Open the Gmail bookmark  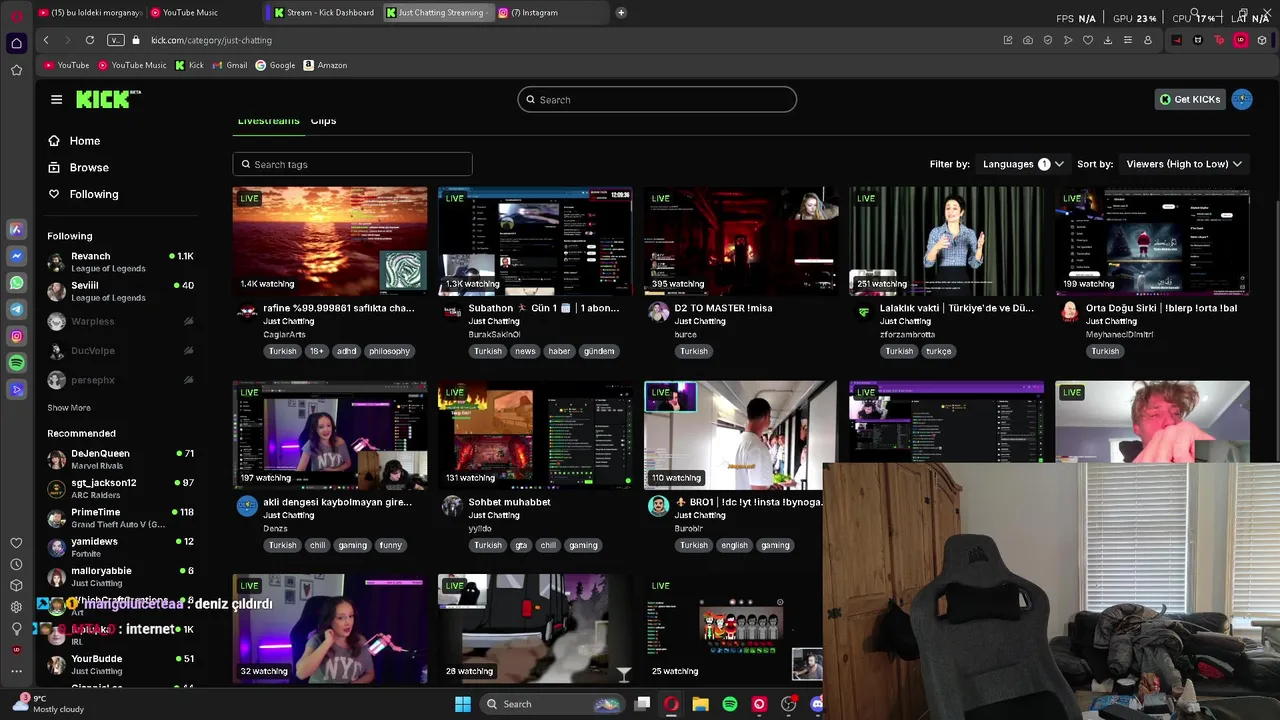pyautogui.click(x=229, y=65)
